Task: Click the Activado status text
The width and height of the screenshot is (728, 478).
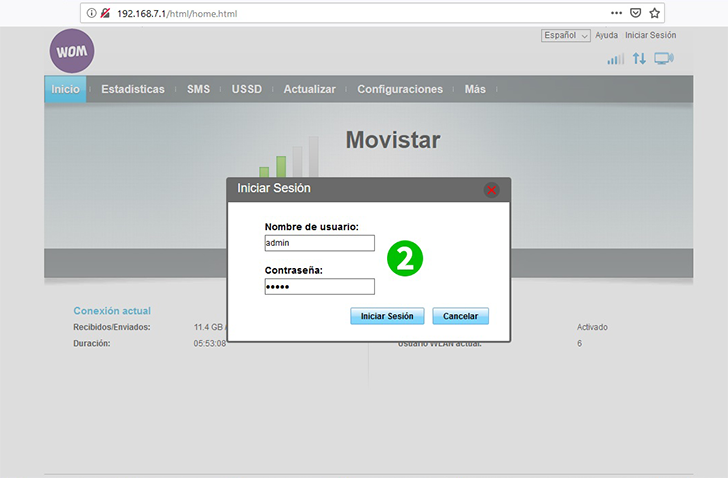Action: click(592, 327)
